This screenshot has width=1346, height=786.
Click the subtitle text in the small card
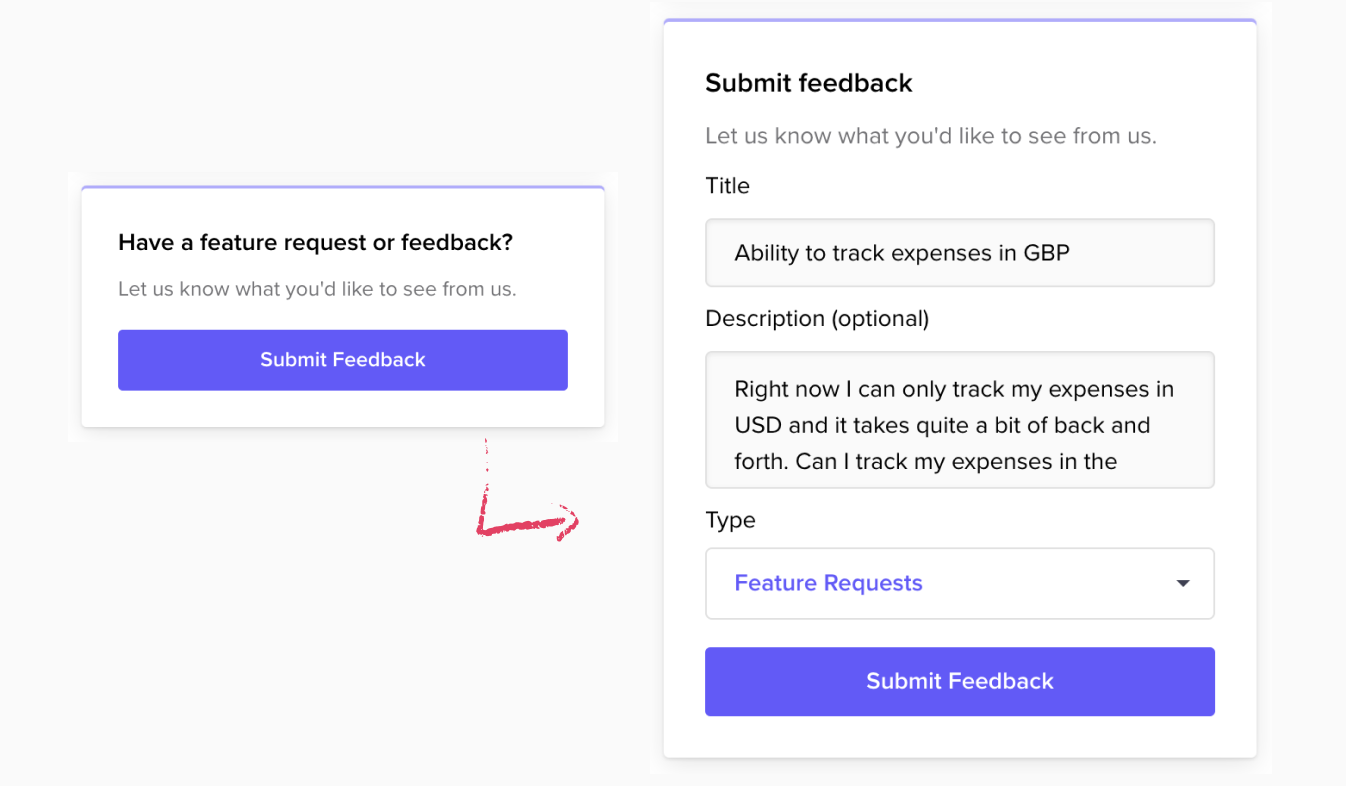[317, 290]
